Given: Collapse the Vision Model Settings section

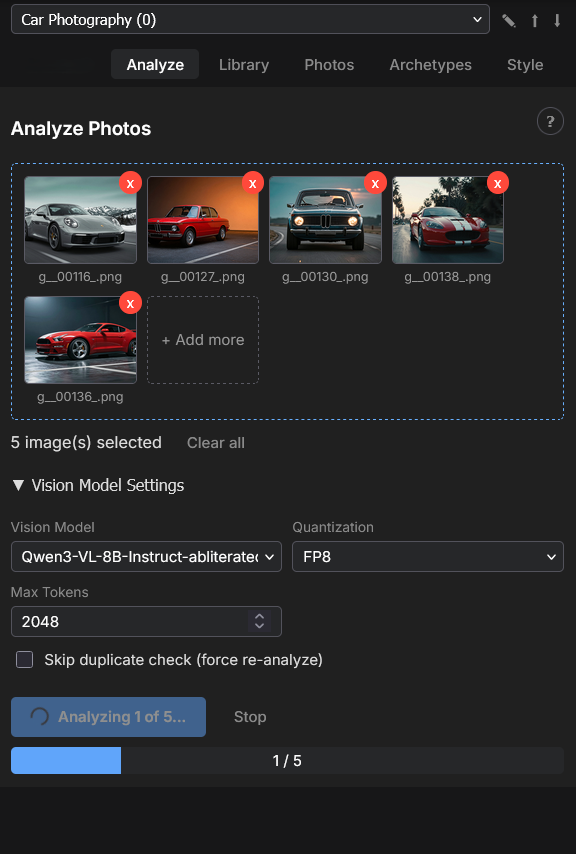Looking at the screenshot, I should (x=98, y=485).
